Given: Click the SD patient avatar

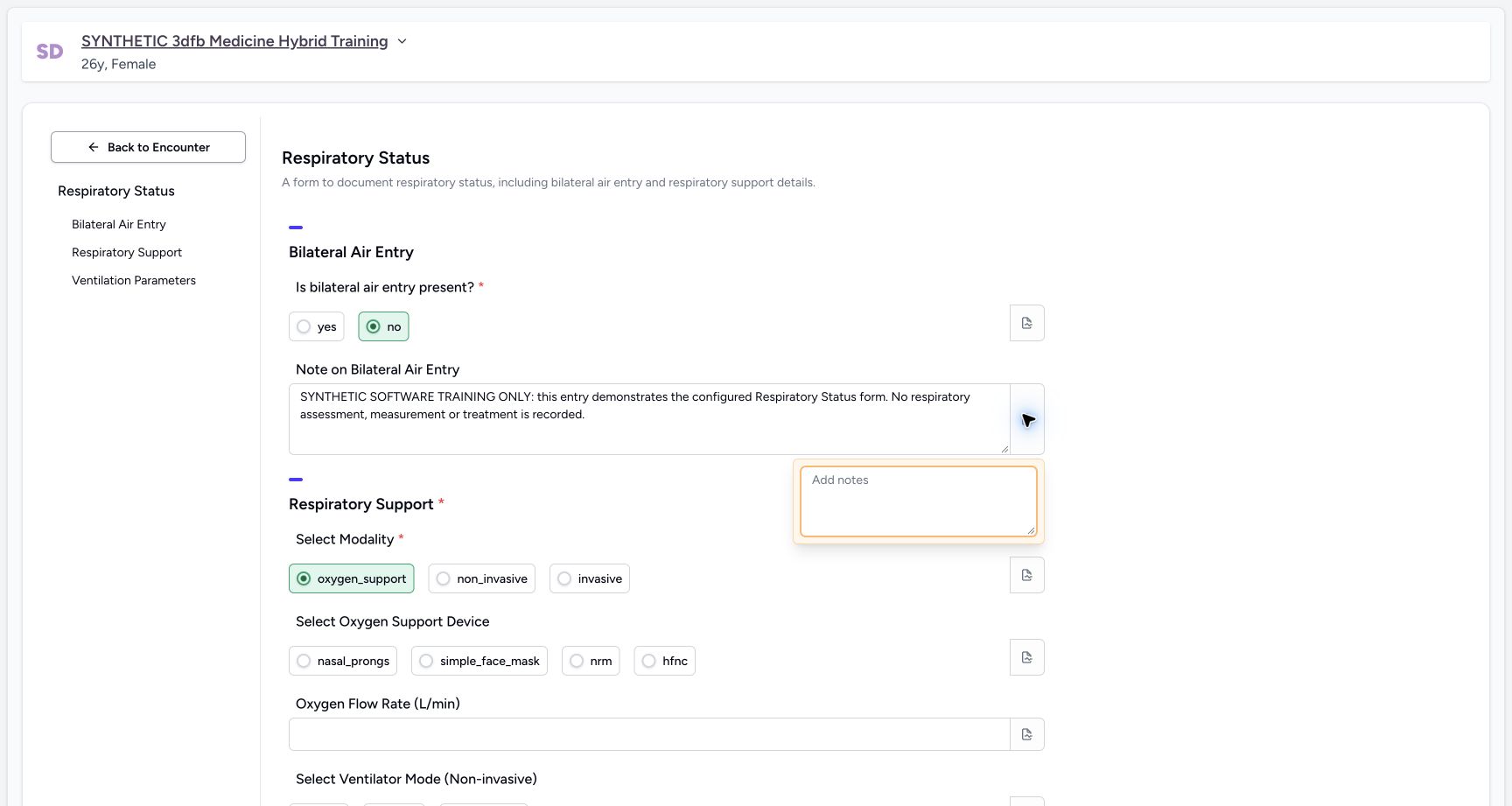Looking at the screenshot, I should [x=50, y=52].
